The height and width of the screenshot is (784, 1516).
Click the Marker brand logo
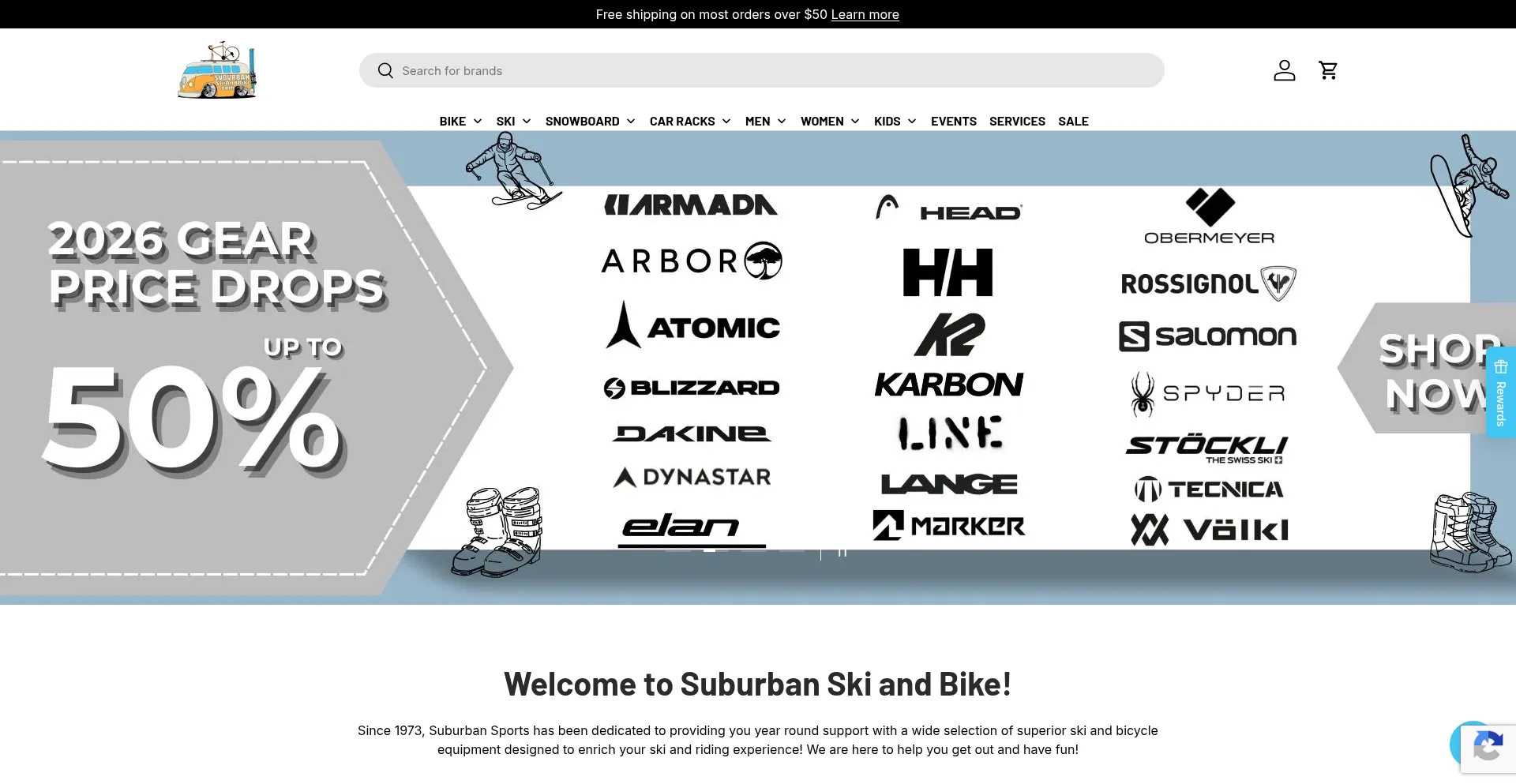point(949,526)
